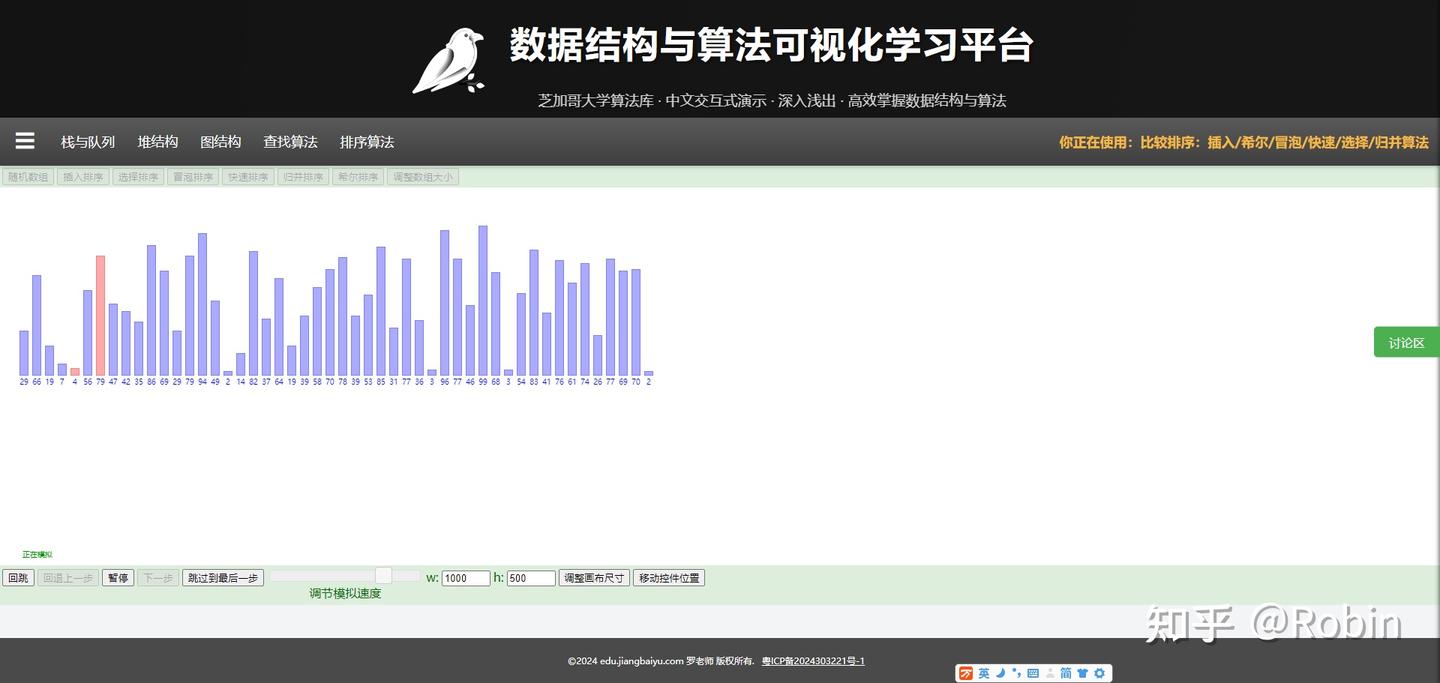Switch to the 排序算法 menu
Viewport: 1440px width, 683px height.
366,141
